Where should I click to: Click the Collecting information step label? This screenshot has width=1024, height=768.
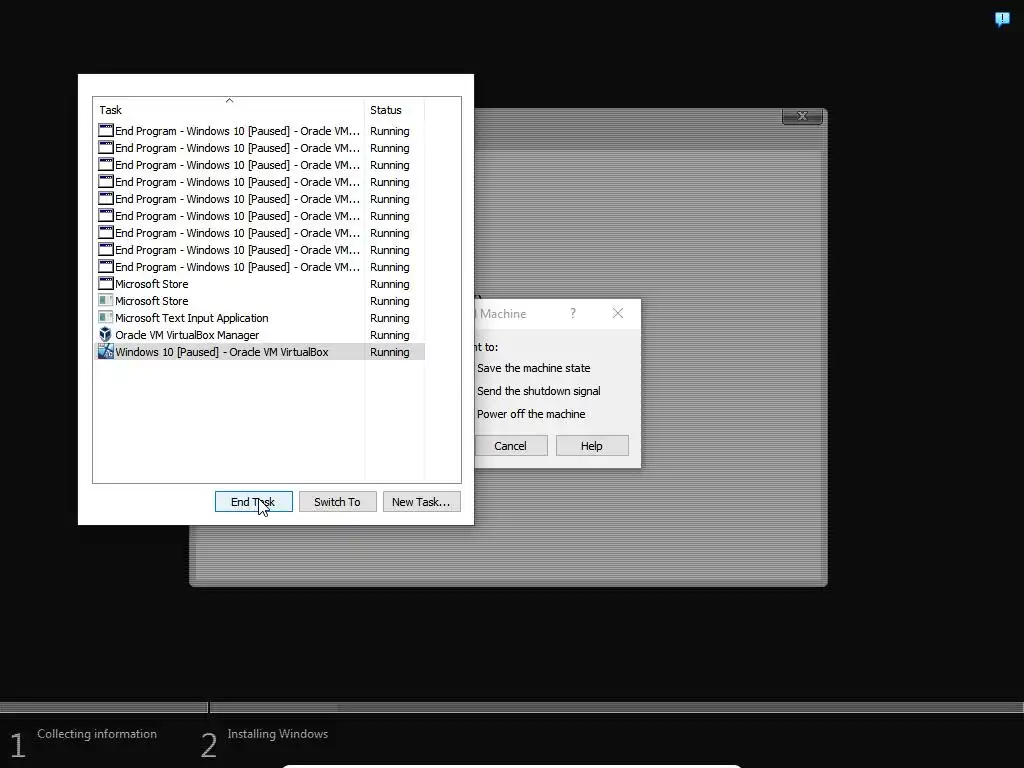tap(97, 733)
